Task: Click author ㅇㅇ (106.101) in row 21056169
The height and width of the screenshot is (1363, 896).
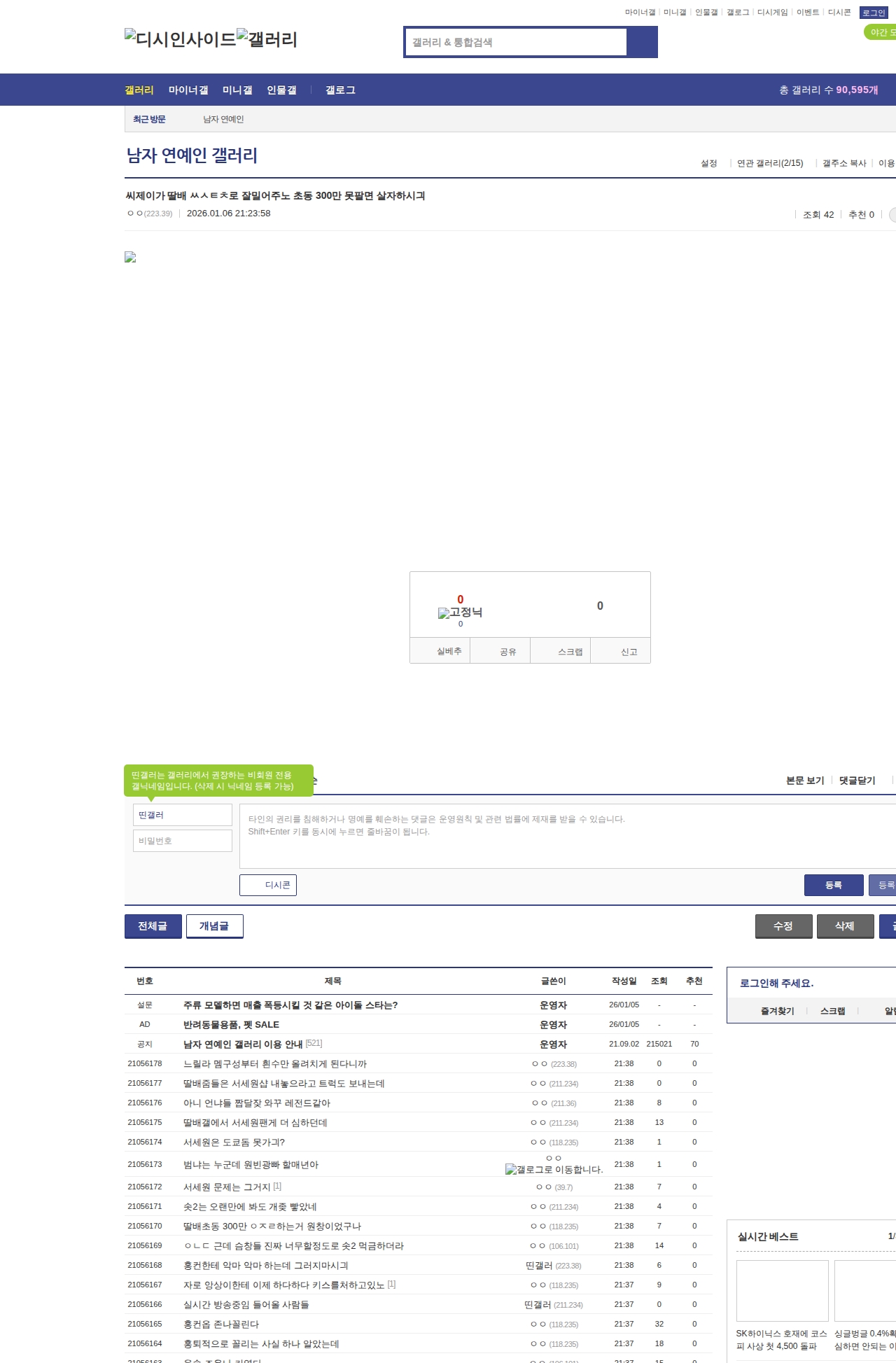Action: (554, 1246)
